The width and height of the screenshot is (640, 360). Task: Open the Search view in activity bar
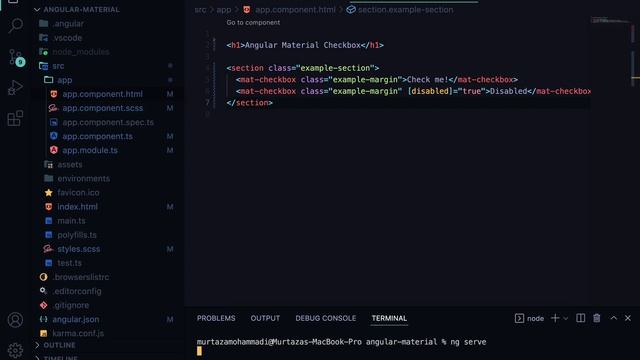point(16,25)
